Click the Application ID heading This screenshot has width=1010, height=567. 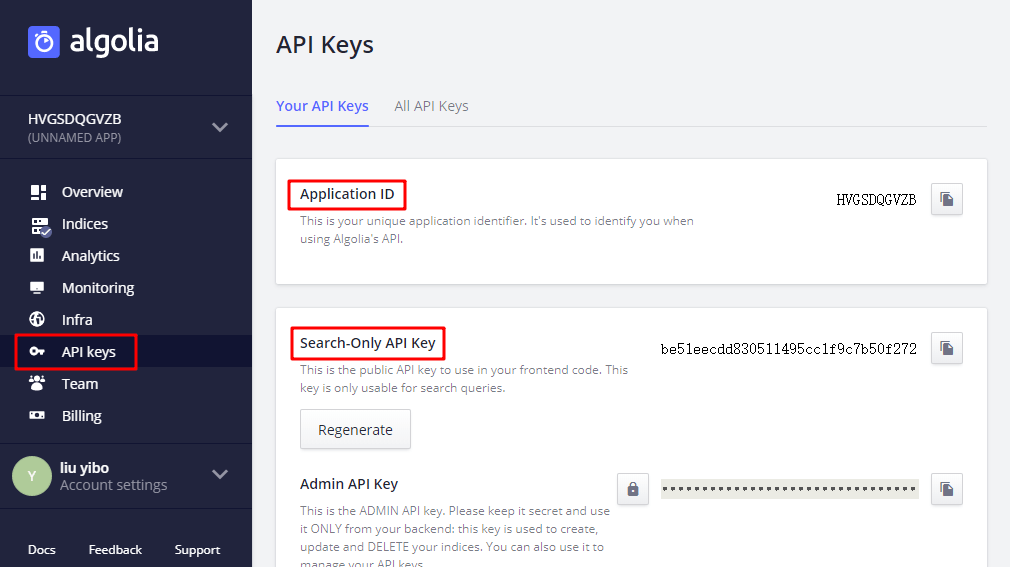[347, 194]
